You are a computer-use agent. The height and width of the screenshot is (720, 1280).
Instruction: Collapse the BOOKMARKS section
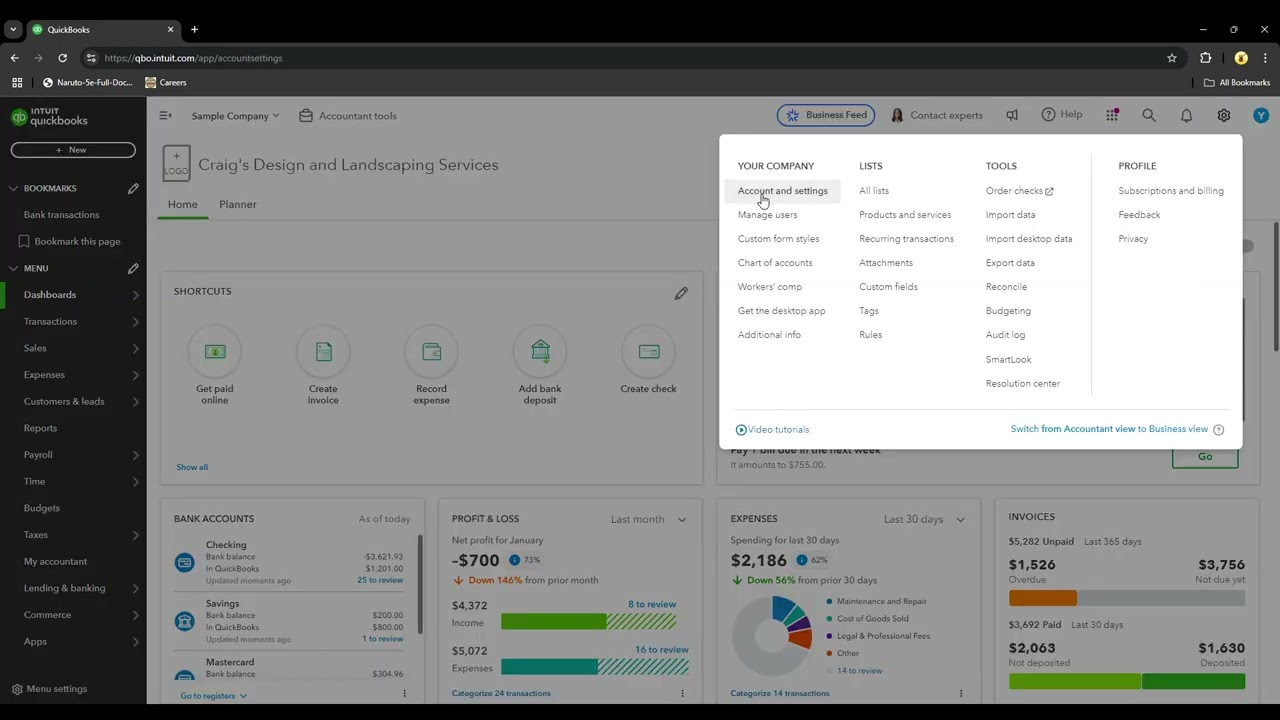click(x=13, y=188)
